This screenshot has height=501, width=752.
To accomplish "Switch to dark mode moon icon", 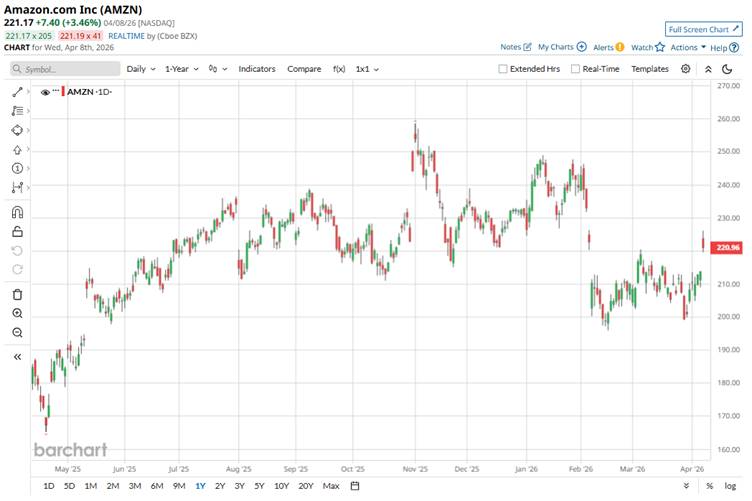I will 728,69.
